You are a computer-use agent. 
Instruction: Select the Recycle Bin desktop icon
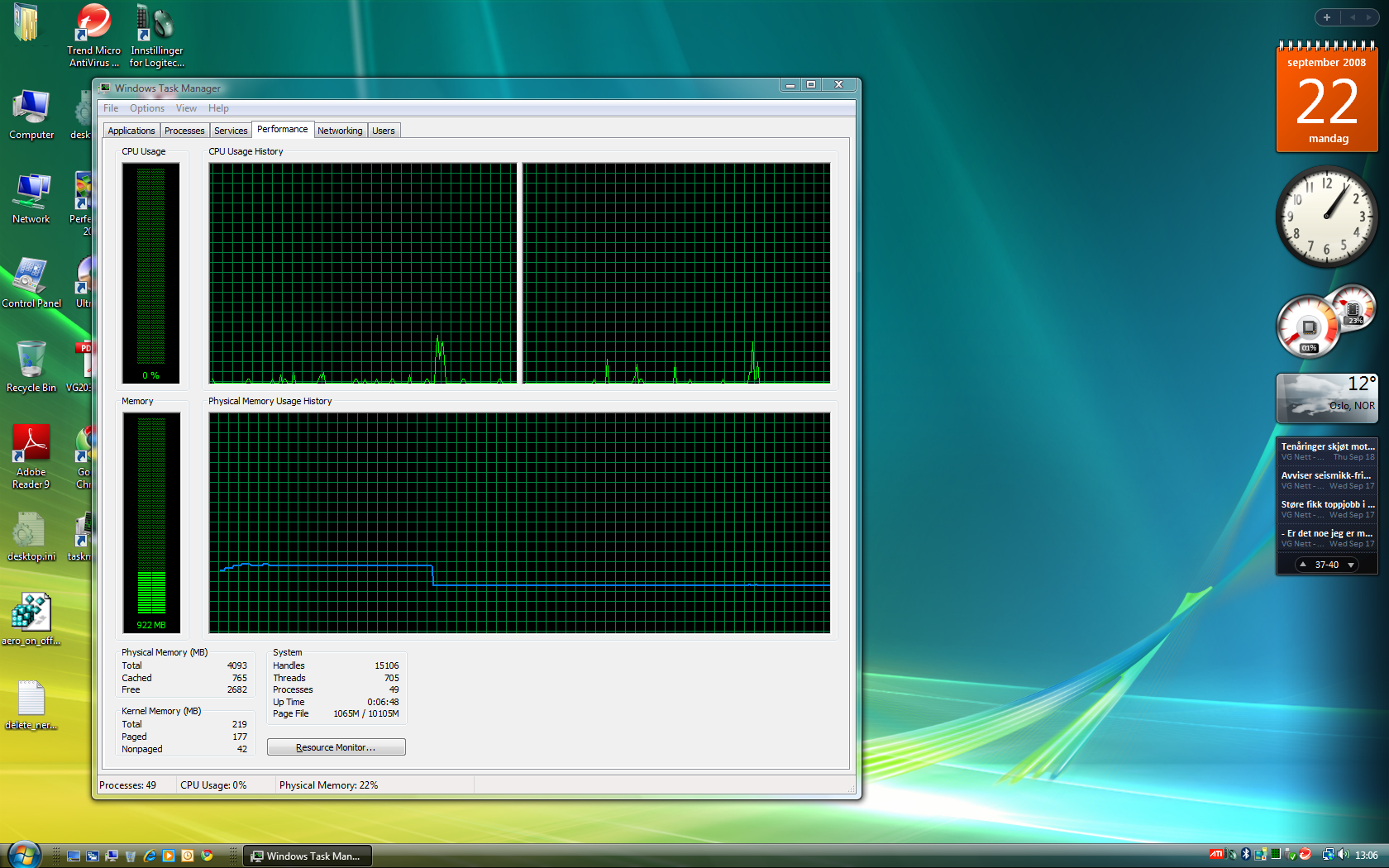click(31, 367)
